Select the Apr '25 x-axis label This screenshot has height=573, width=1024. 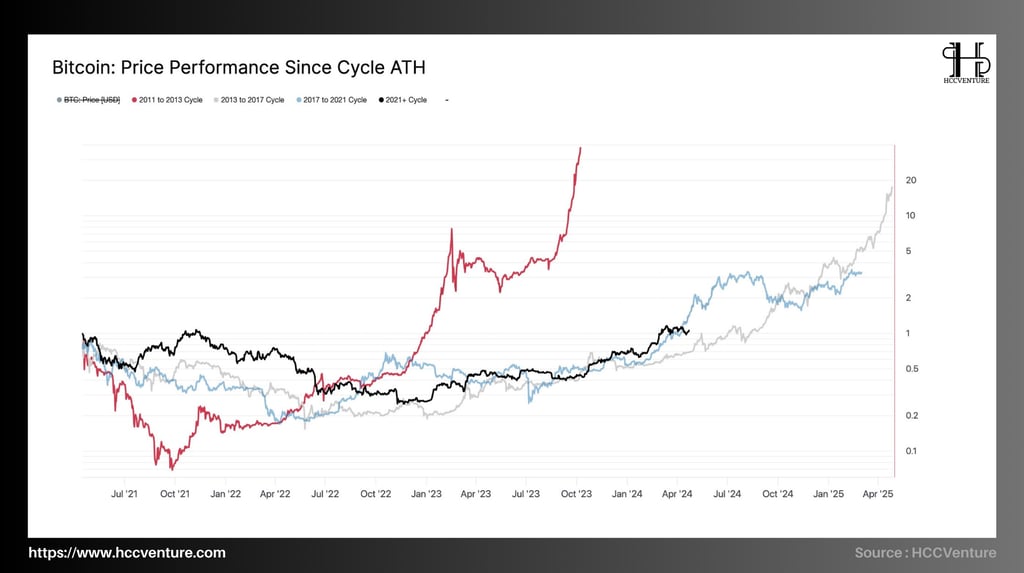[x=878, y=494]
